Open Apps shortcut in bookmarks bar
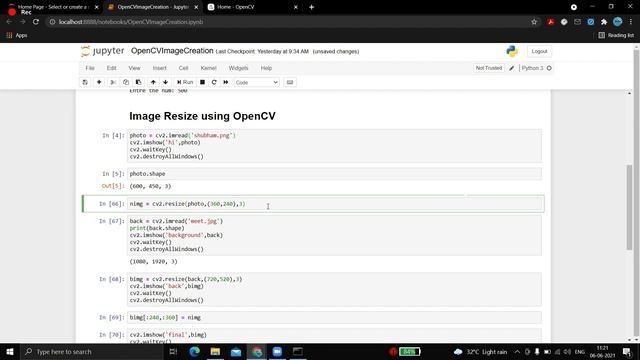 point(16,36)
